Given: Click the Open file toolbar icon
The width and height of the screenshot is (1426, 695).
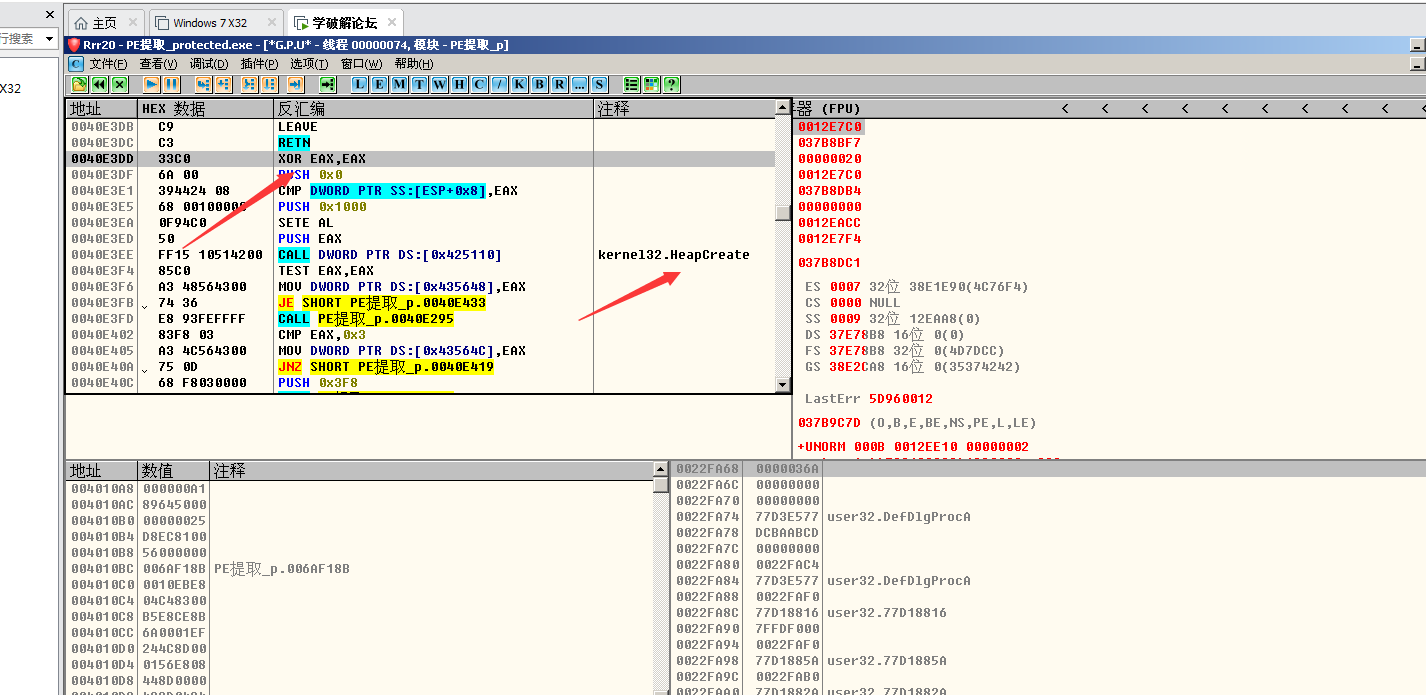Looking at the screenshot, I should pos(80,85).
